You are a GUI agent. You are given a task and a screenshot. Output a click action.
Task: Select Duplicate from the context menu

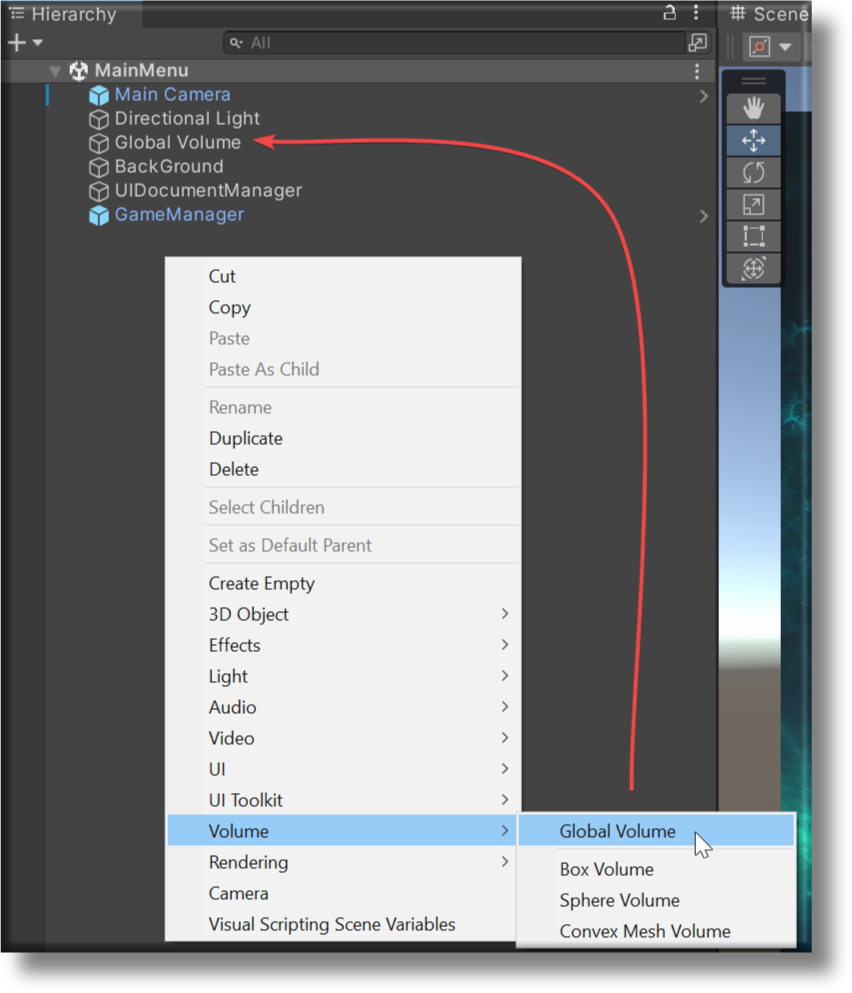[245, 438]
